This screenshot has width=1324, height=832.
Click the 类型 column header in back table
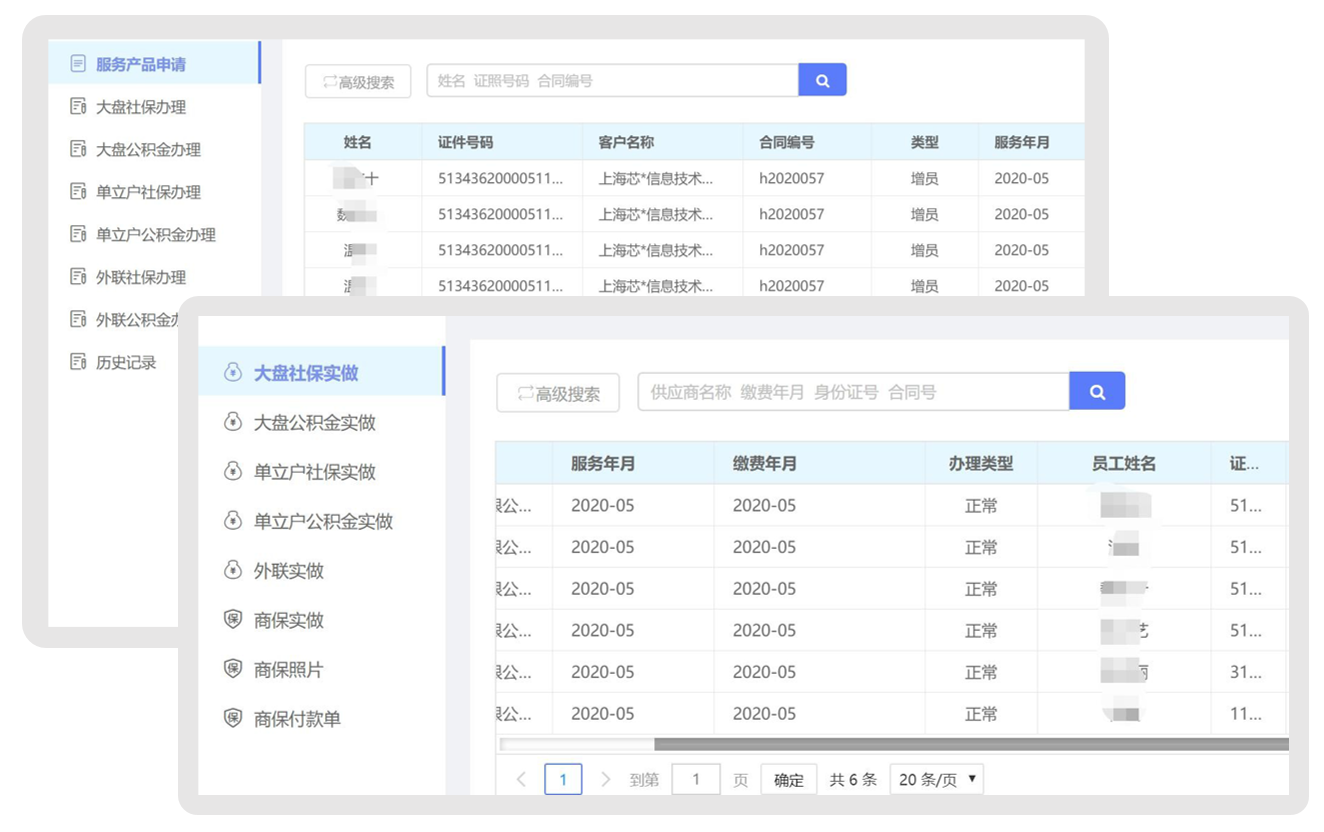tap(924, 142)
